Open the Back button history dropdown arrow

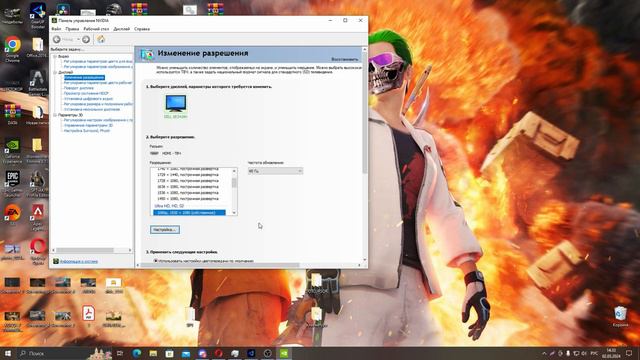click(78, 39)
